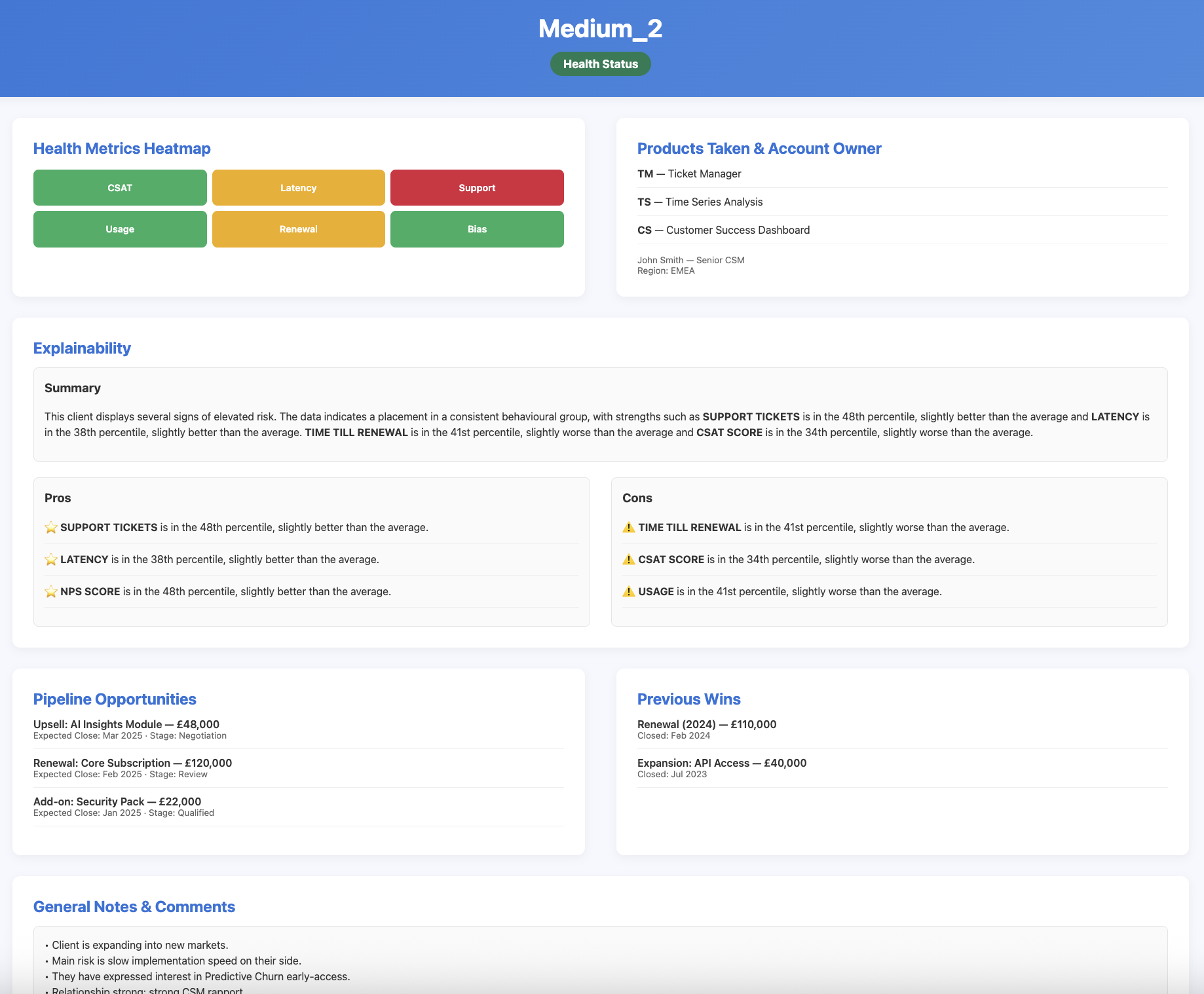Select the Latency heatmap tile
The height and width of the screenshot is (994, 1204).
tap(298, 188)
